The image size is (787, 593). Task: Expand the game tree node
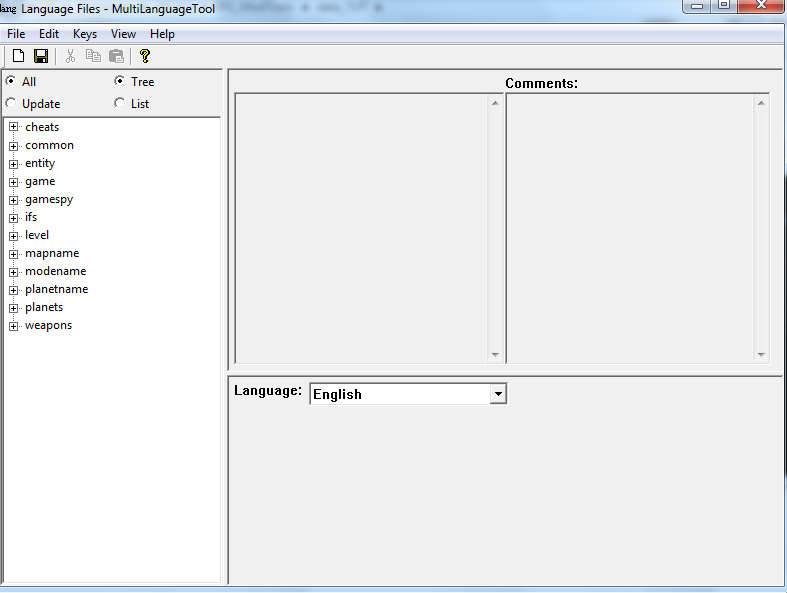coord(14,182)
